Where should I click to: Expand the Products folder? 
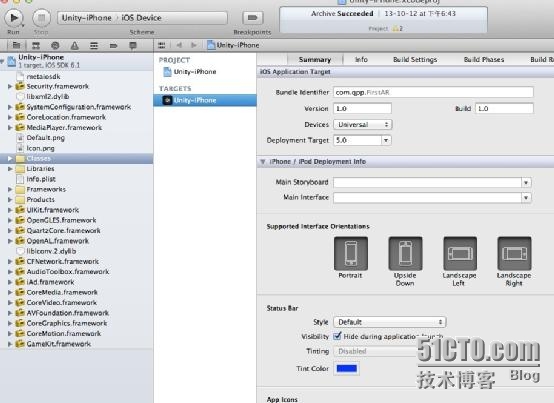point(10,200)
